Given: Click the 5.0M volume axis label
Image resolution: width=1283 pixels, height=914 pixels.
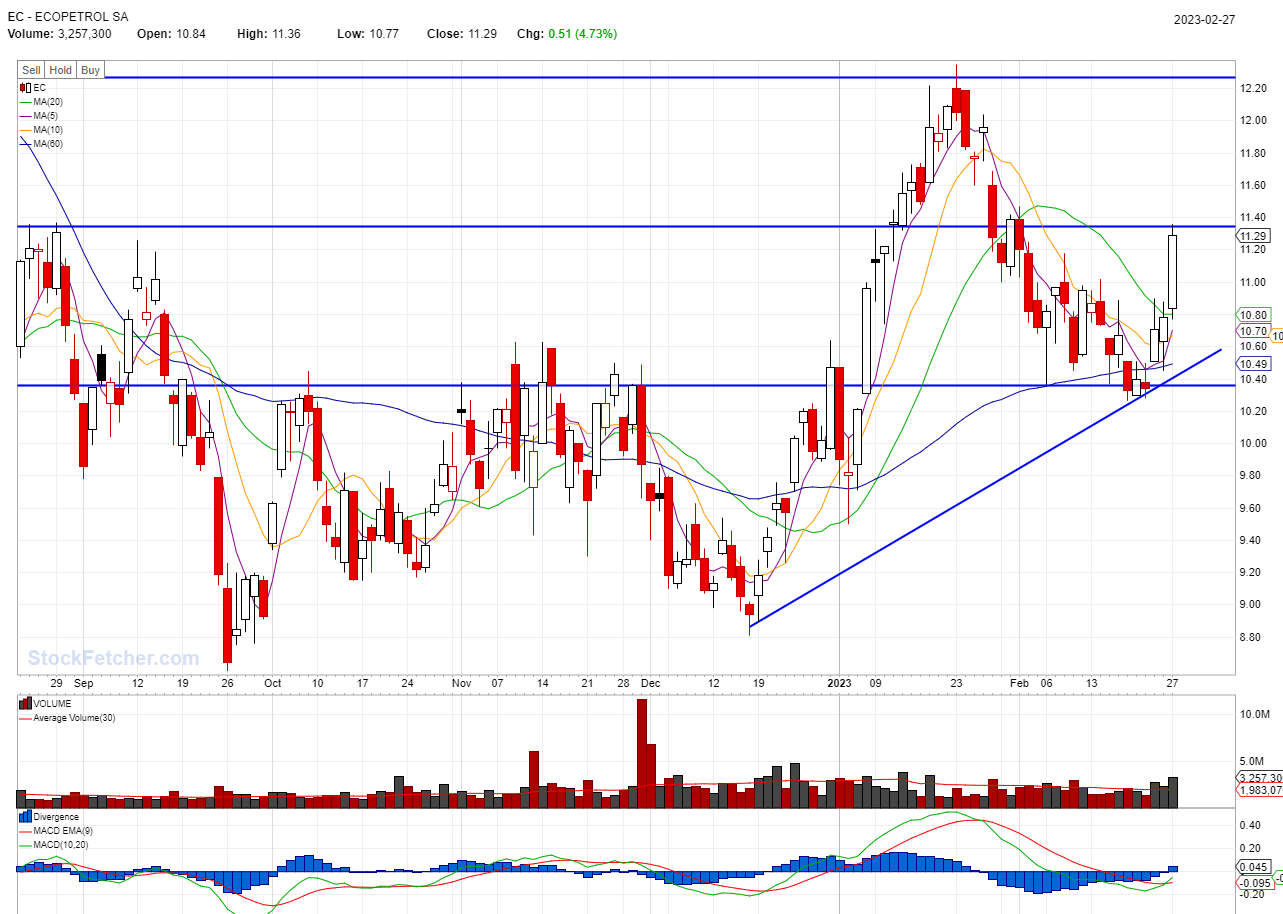Looking at the screenshot, I should coord(1252,761).
